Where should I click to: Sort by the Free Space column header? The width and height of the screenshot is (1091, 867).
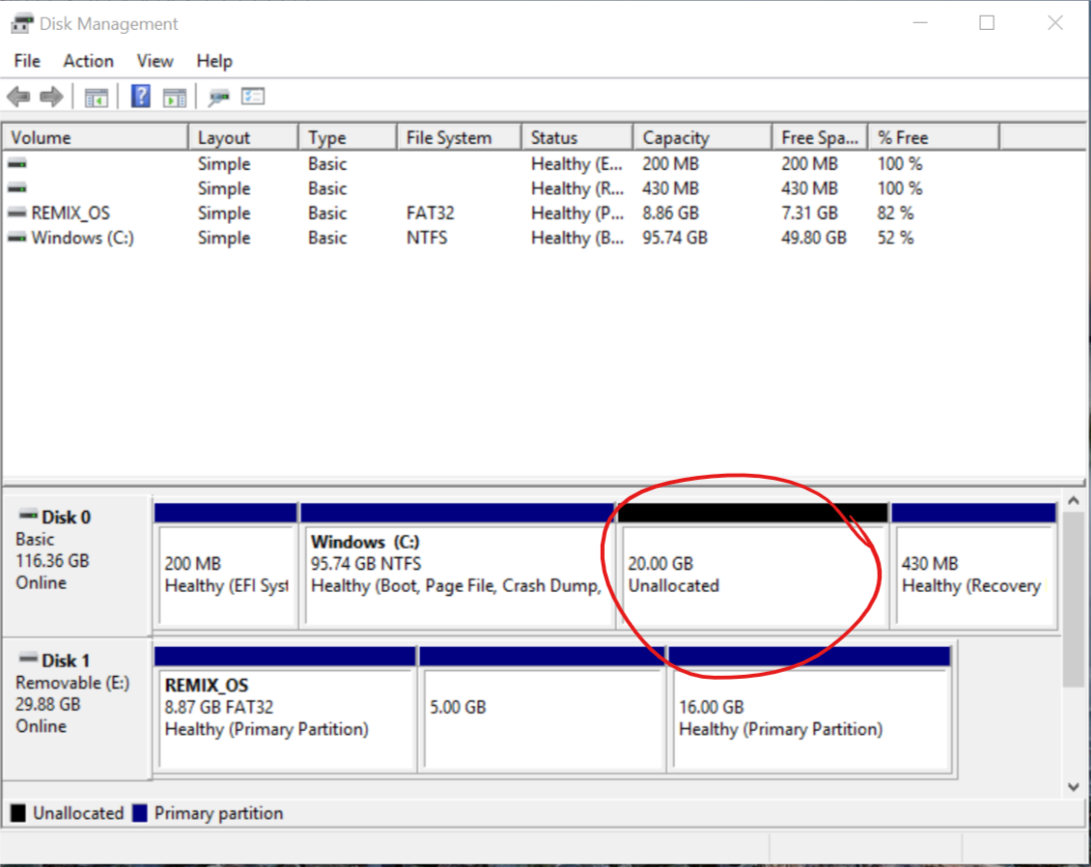point(820,137)
